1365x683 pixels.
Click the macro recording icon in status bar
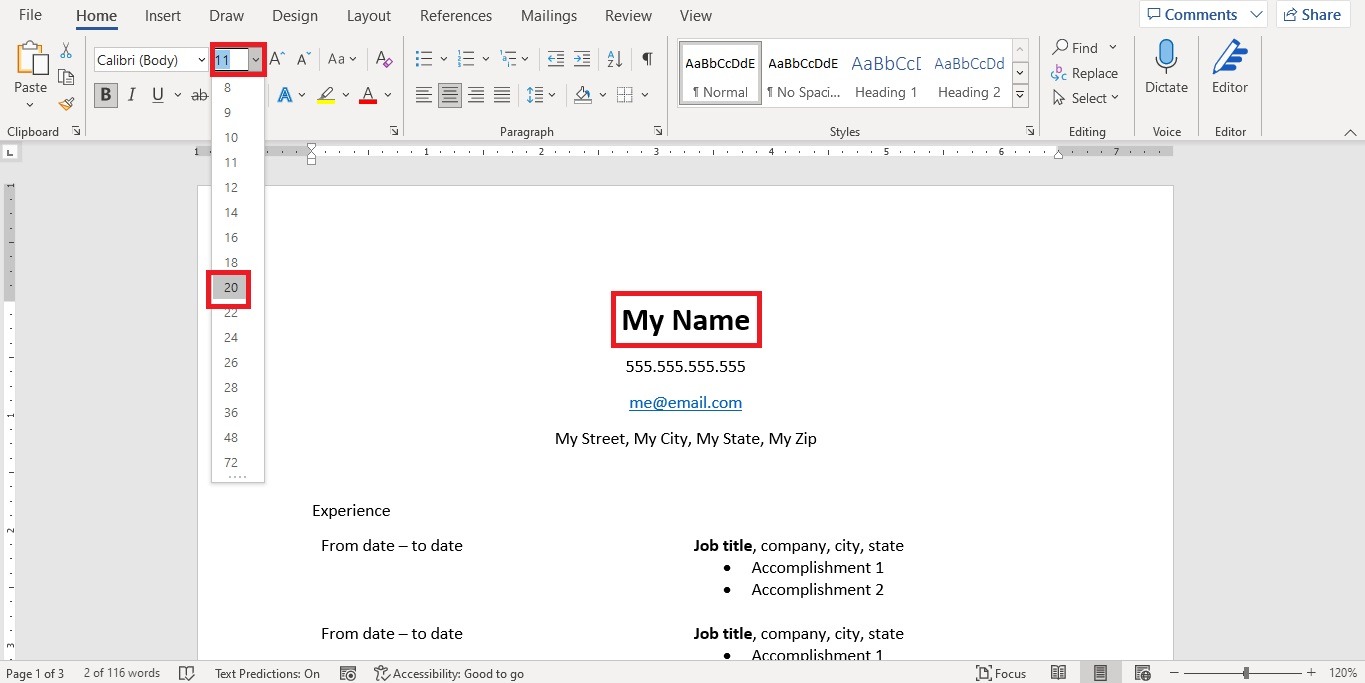click(348, 673)
